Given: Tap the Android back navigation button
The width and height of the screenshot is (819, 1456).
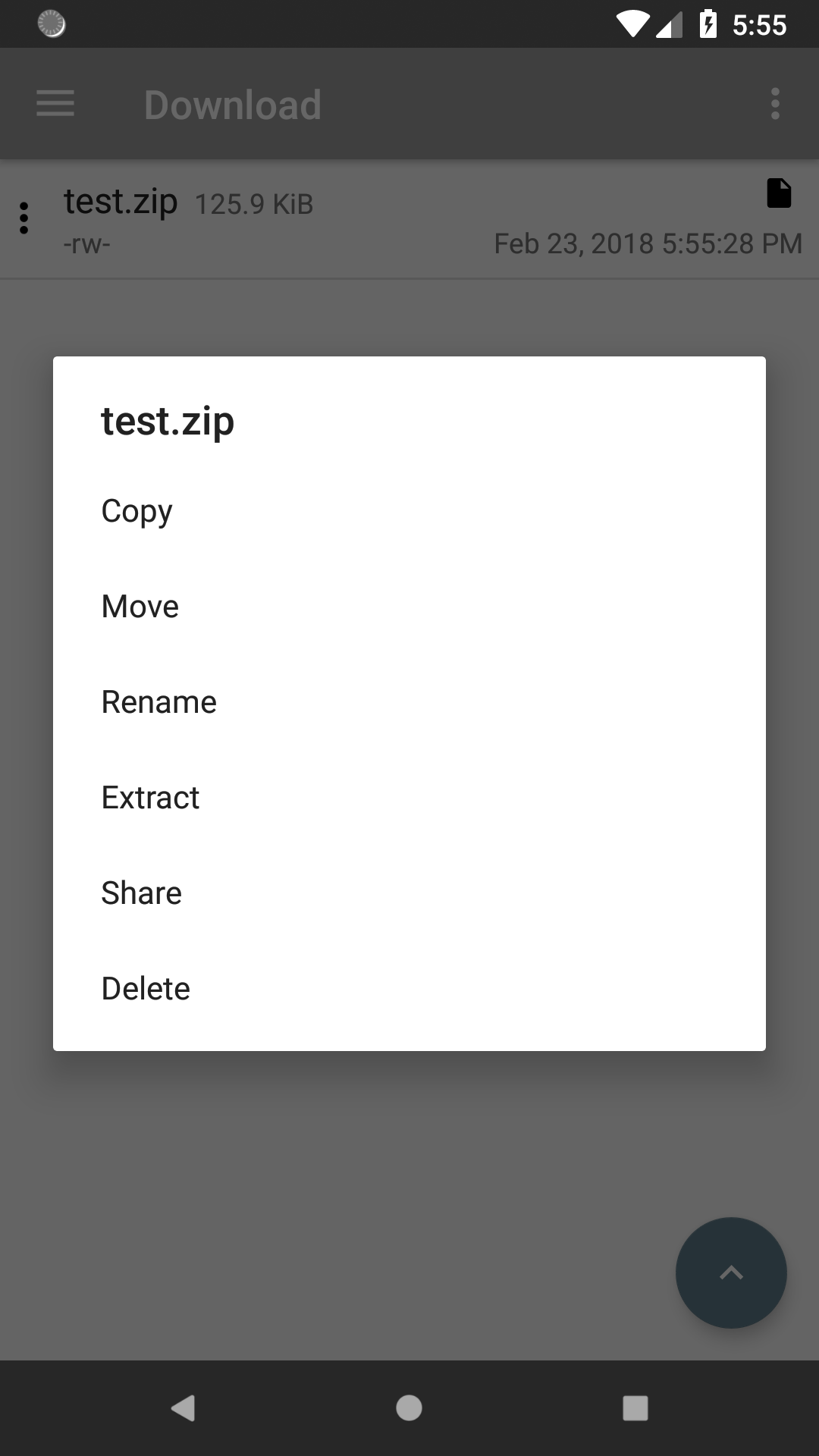Looking at the screenshot, I should (x=183, y=1408).
